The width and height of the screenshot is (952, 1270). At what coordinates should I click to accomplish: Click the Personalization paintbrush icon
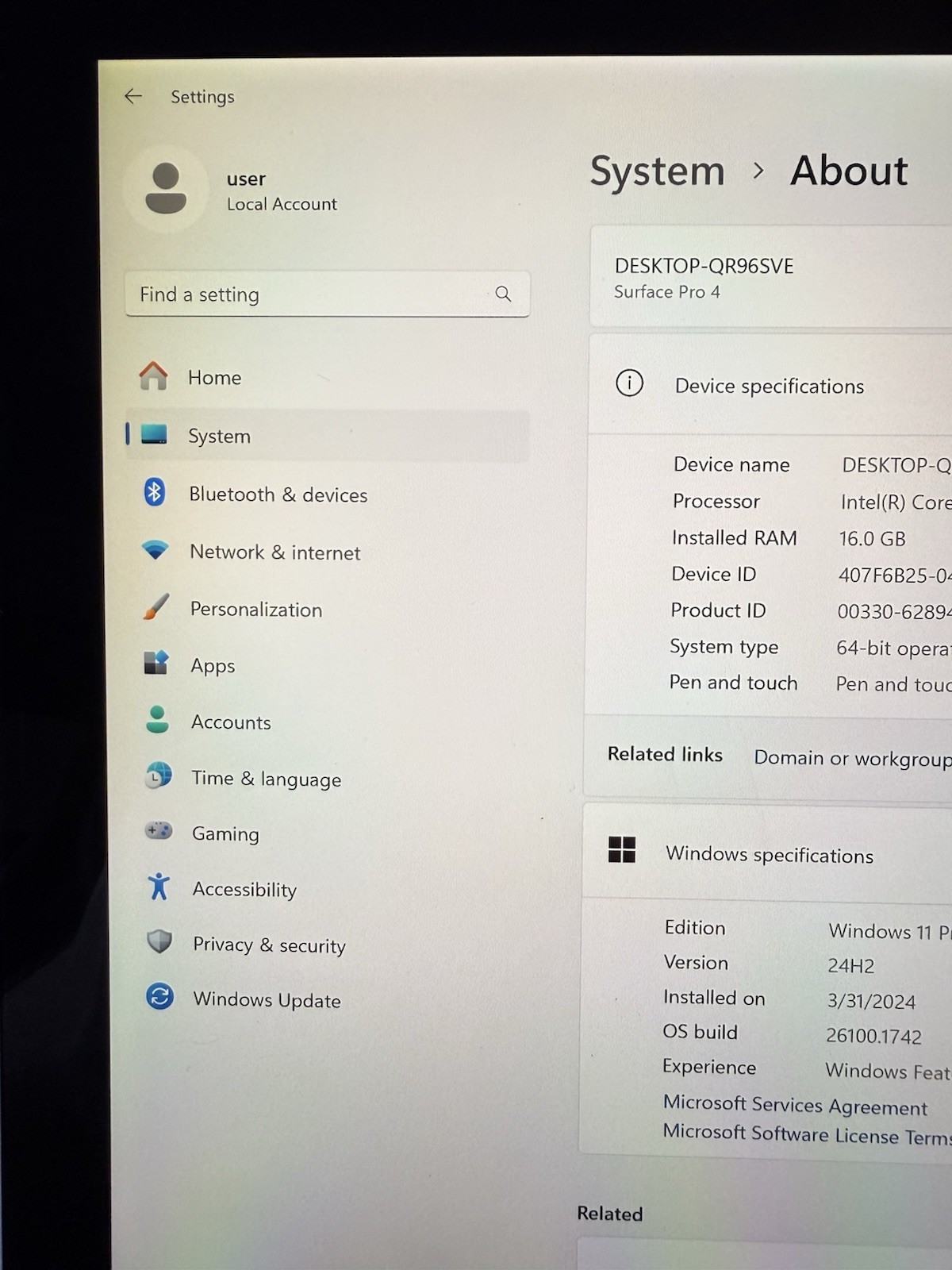156,607
